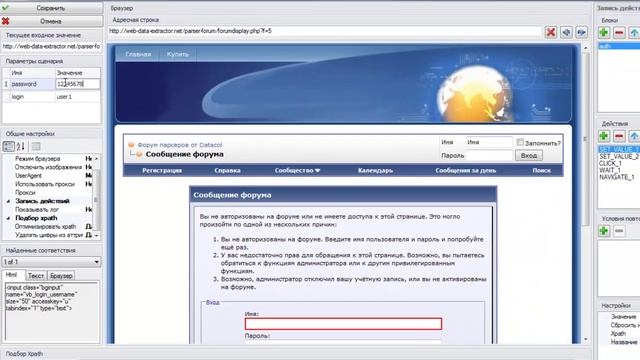Add a new block with green plus in Блоки

coord(604,32)
